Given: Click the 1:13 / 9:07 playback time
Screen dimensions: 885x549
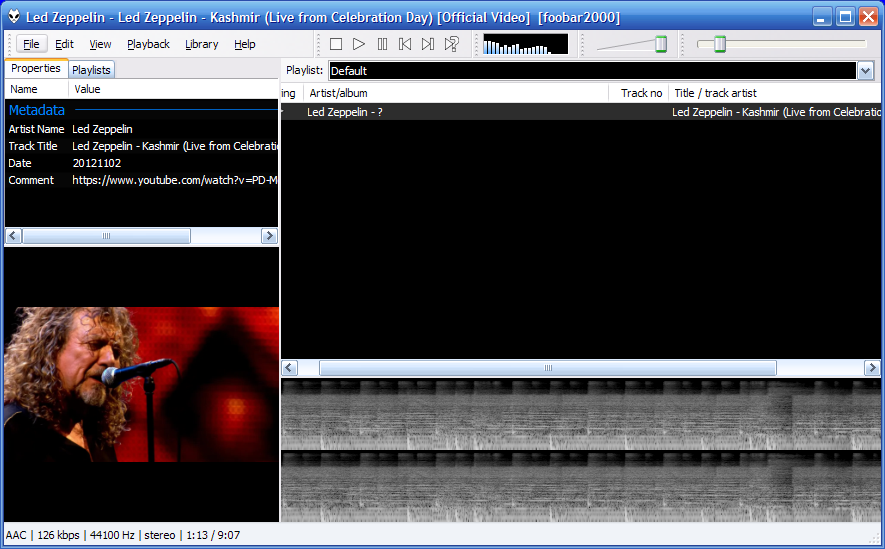Looking at the screenshot, I should [213, 535].
